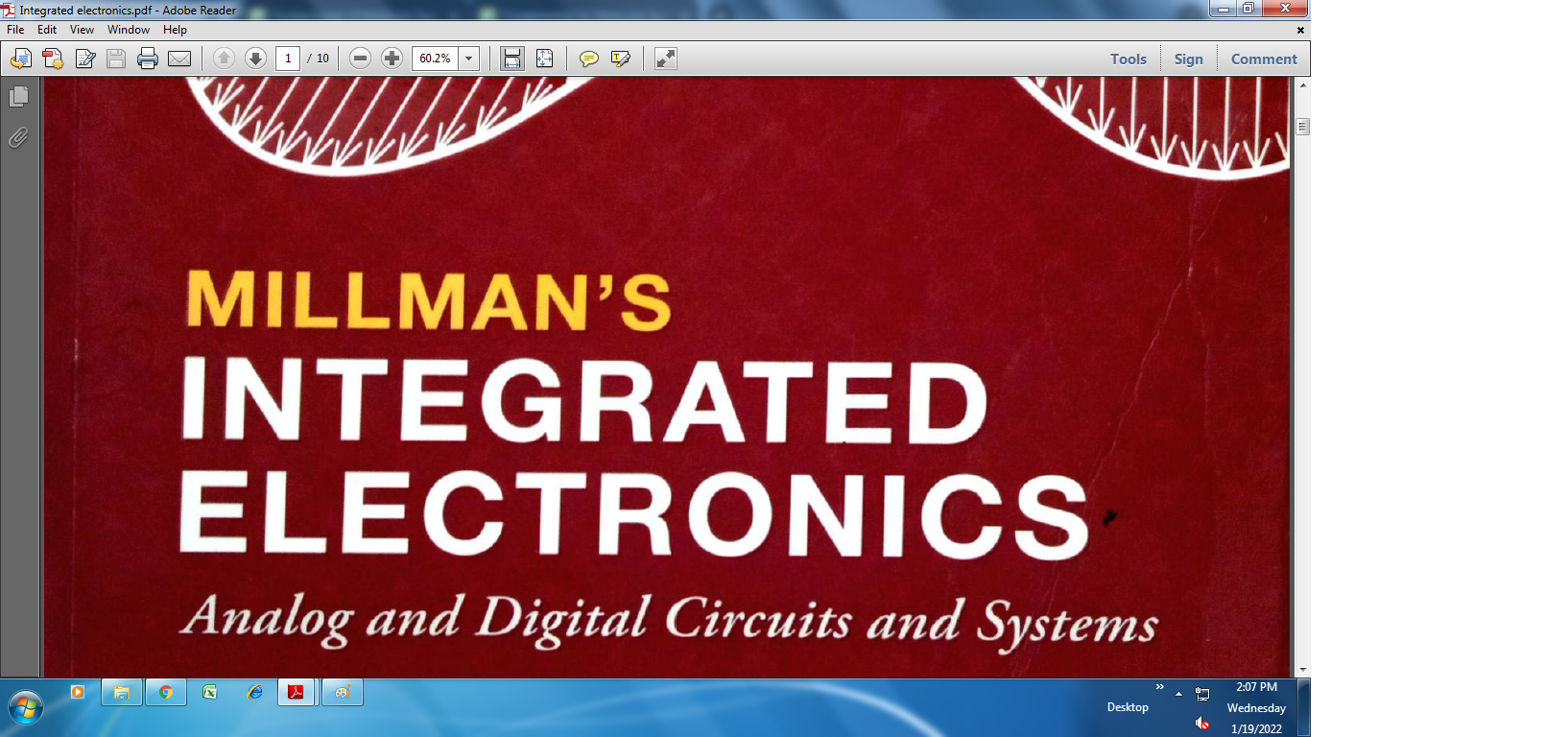The image size is (1568, 737).
Task: Print the document using printer icon
Action: [148, 59]
